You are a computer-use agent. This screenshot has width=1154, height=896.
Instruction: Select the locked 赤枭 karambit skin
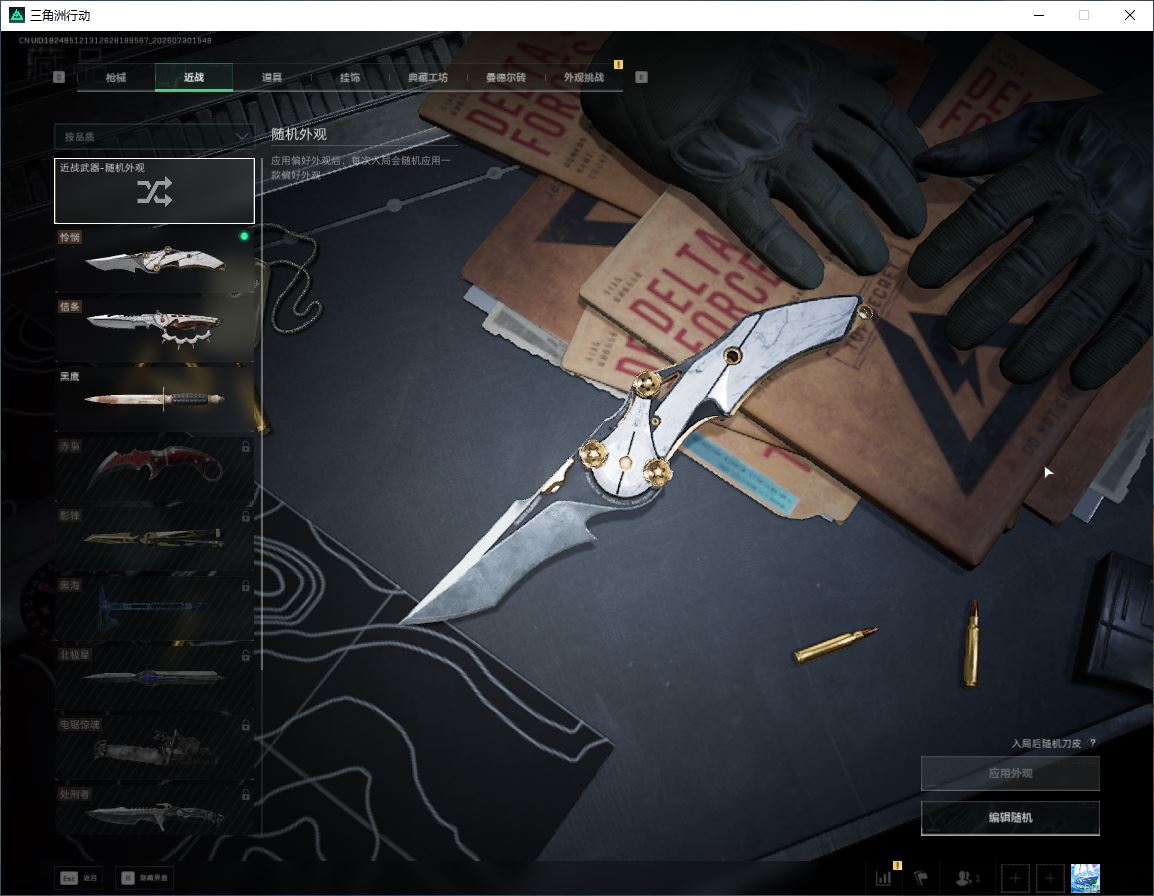pos(155,468)
